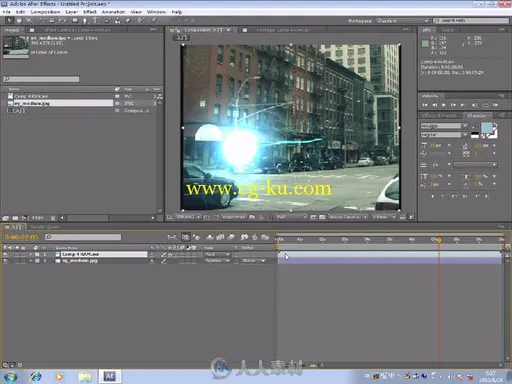Image resolution: width=512 pixels, height=384 pixels.
Task: Open the Animation menu
Action: pos(113,12)
